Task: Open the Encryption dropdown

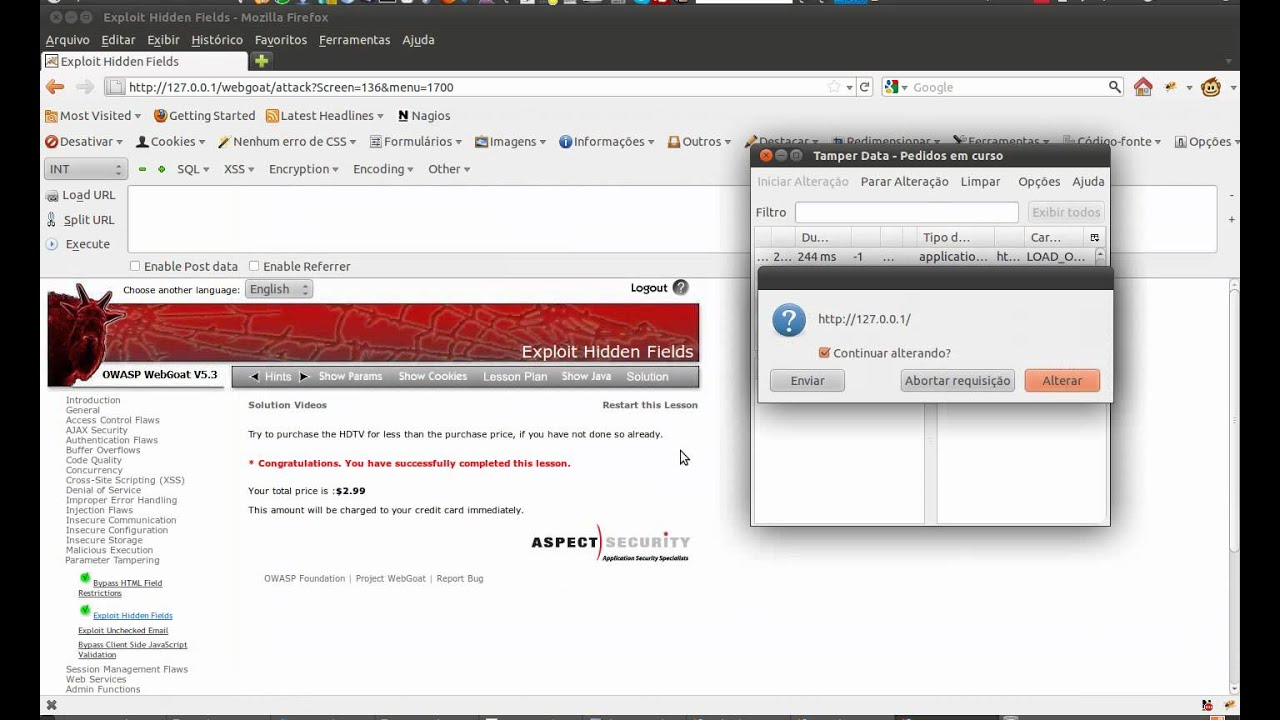Action: (x=304, y=169)
